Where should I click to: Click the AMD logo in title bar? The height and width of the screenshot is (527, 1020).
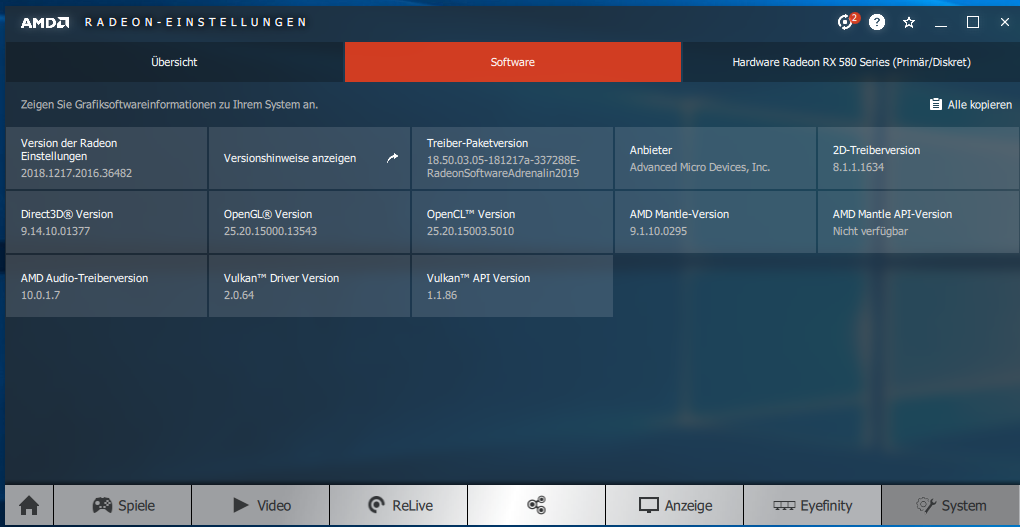coord(44,23)
